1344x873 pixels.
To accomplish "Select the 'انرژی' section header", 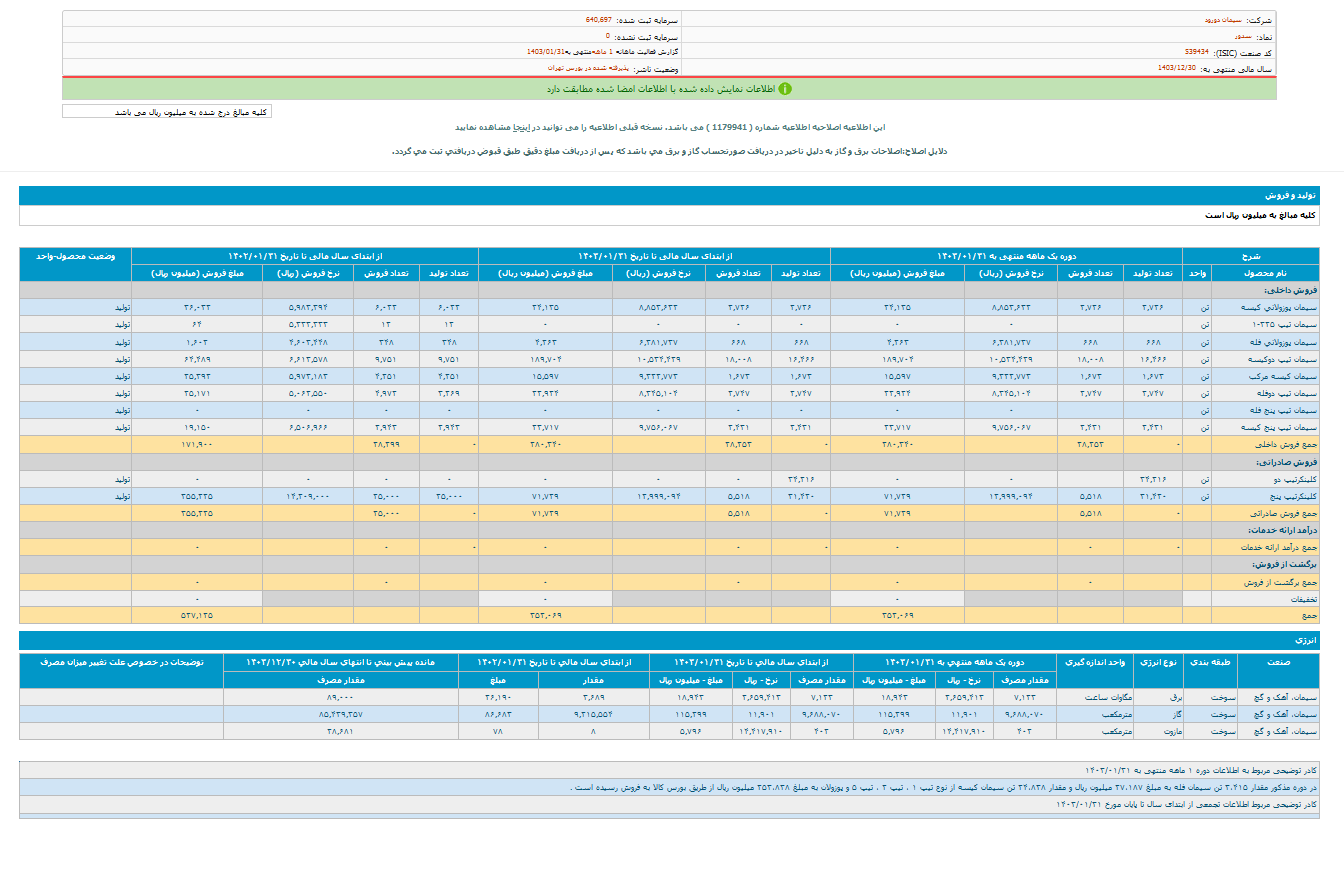I will 1306,638.
